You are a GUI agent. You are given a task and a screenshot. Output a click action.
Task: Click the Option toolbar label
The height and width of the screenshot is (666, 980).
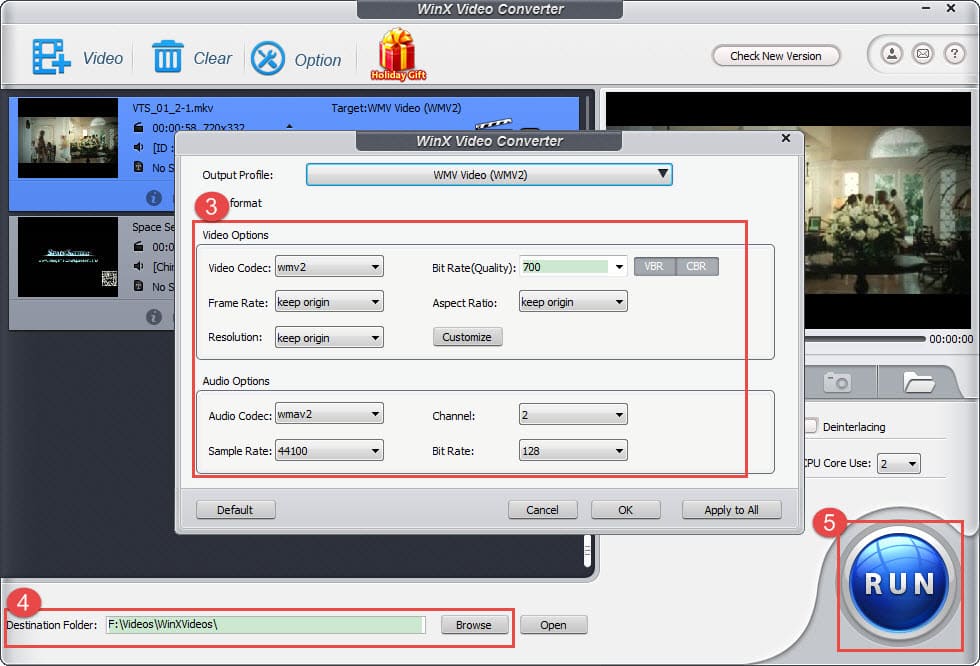(318, 60)
